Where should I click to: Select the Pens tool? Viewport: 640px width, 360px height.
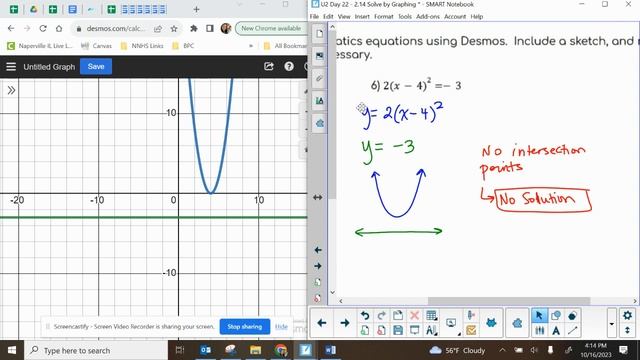point(539,331)
